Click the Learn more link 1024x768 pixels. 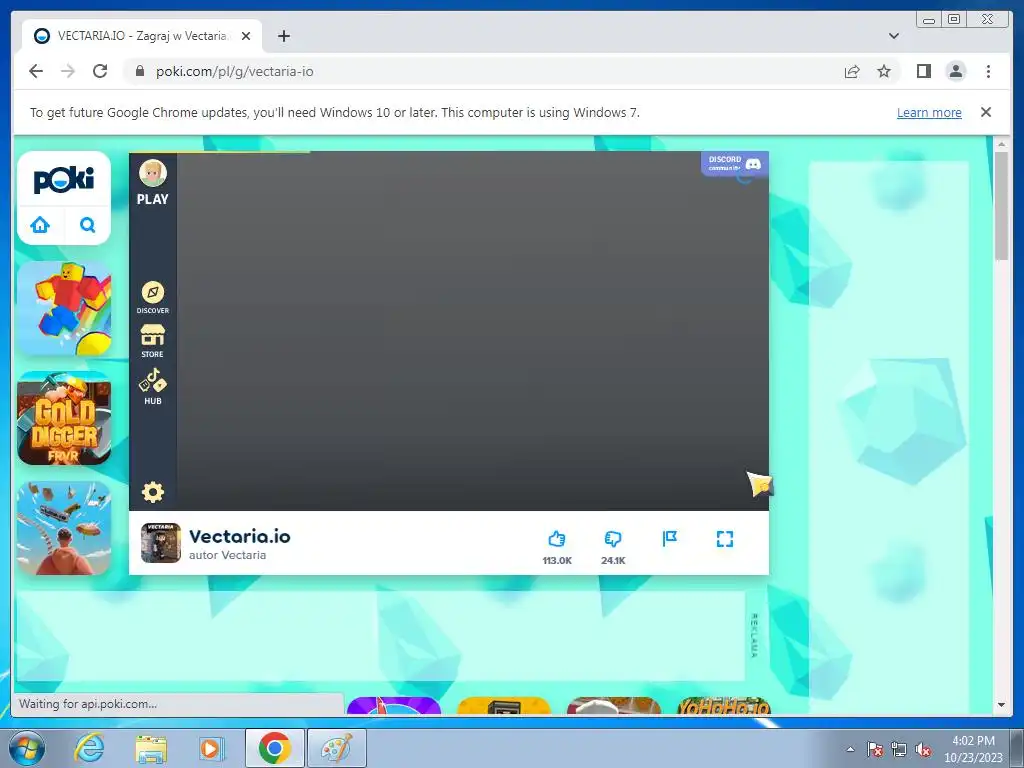(x=929, y=112)
